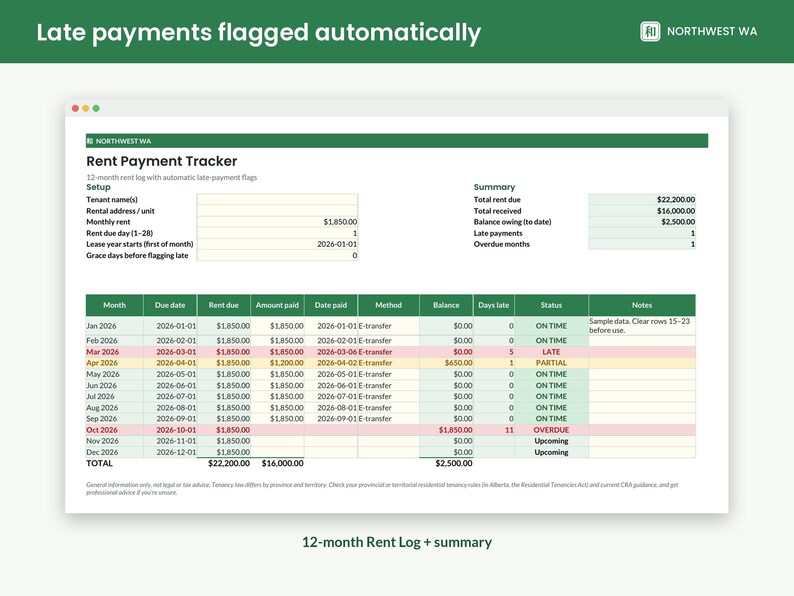Click the red close dot on mock window
The width and height of the screenshot is (794, 596).
(75, 108)
